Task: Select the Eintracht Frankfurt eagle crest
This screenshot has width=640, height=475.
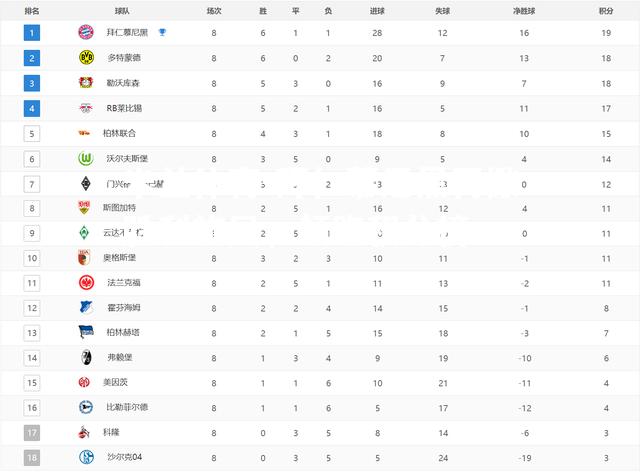Action: coord(86,282)
